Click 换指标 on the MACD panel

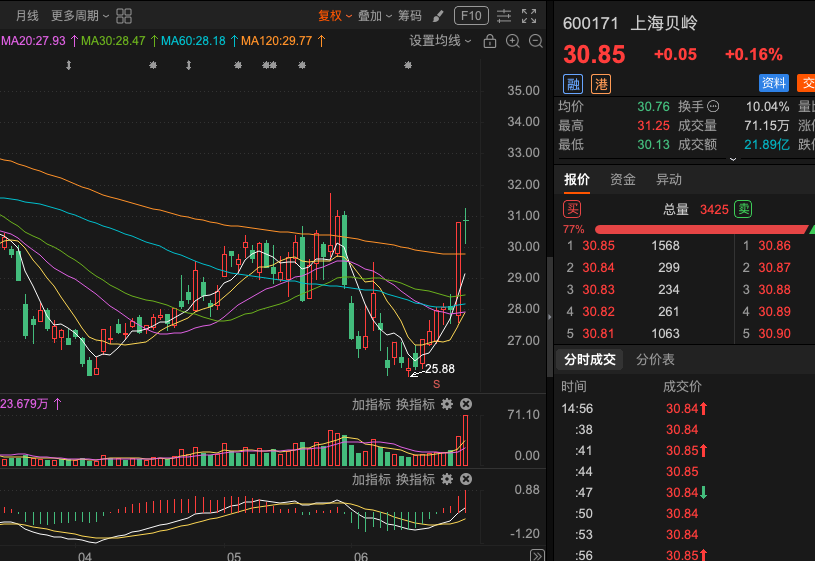pyautogui.click(x=415, y=479)
